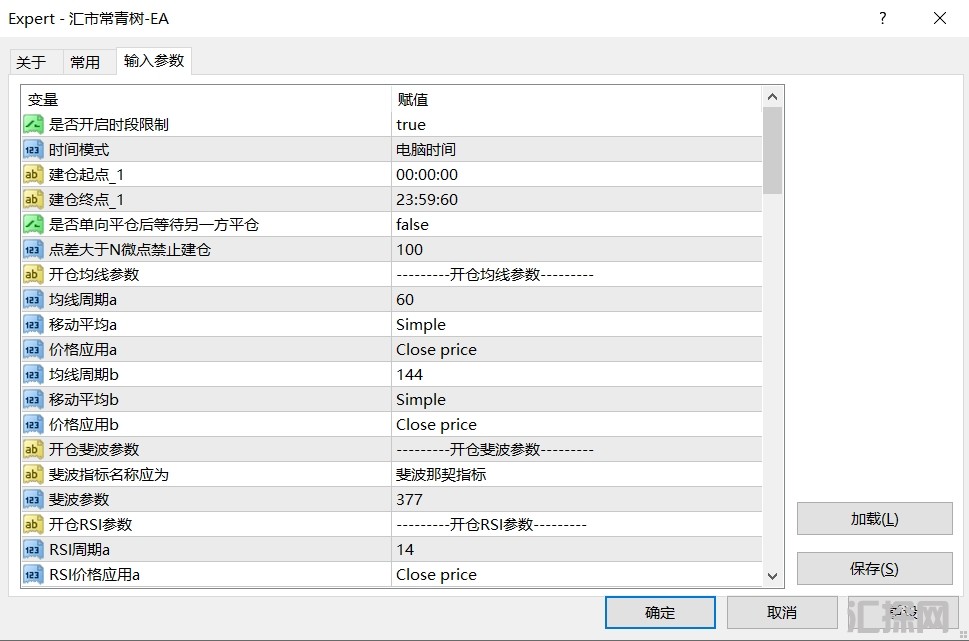Screen dimensions: 969x641
Task: Close the Expert dialog window
Action: pyautogui.click(x=940, y=19)
